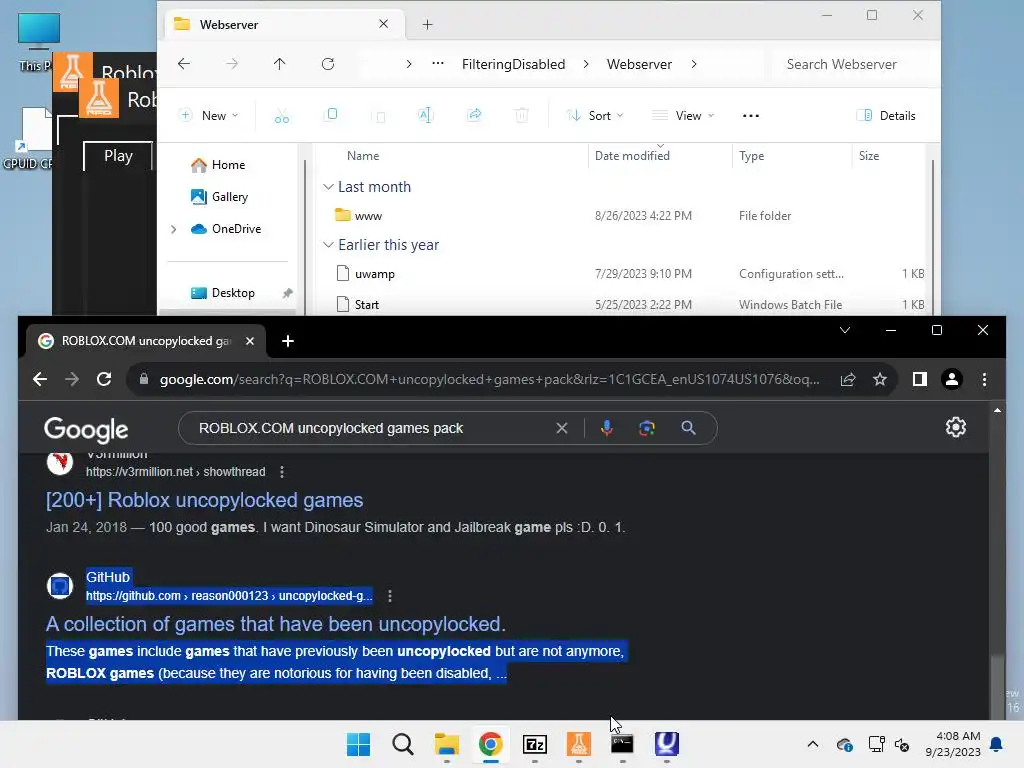Click Chrome back arrow
This screenshot has width=1024, height=768.
click(x=40, y=379)
